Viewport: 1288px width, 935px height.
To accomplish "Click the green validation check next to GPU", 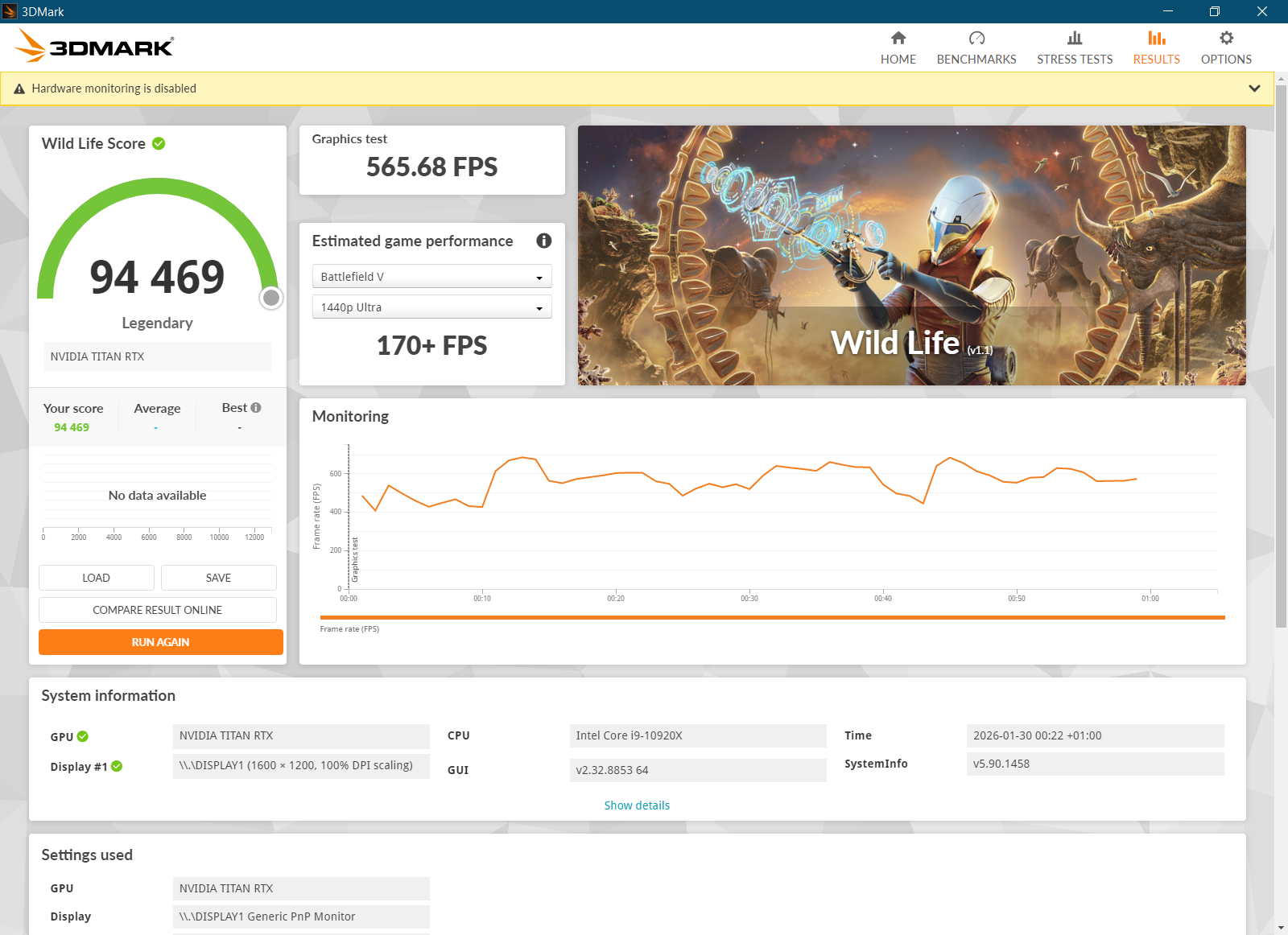I will (x=83, y=736).
